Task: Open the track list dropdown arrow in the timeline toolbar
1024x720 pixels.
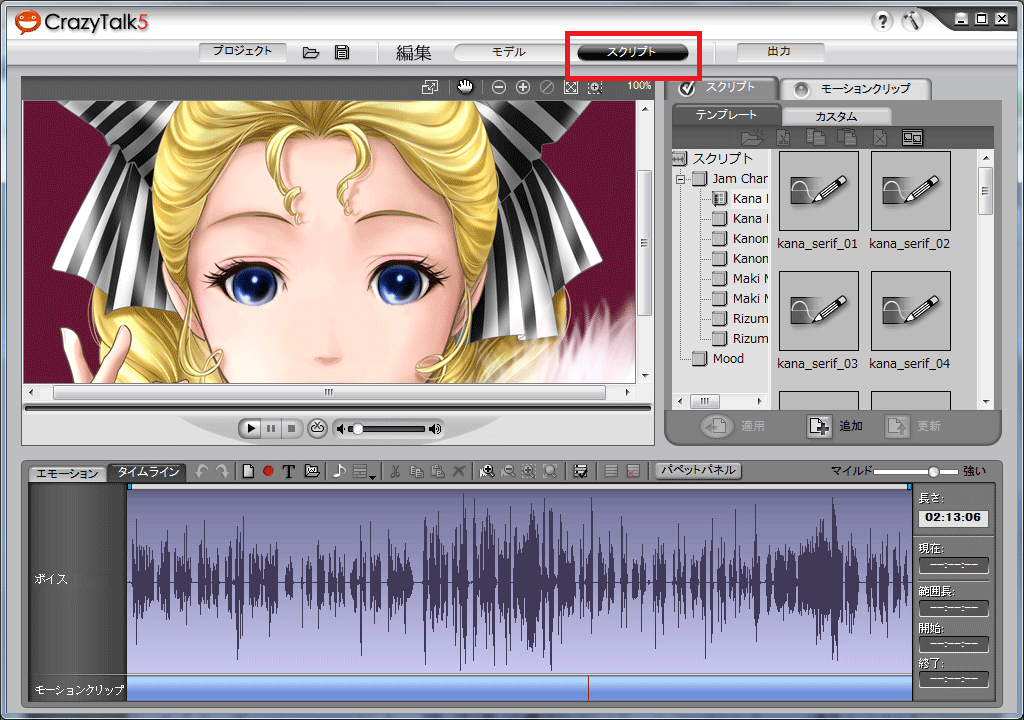Action: point(372,477)
